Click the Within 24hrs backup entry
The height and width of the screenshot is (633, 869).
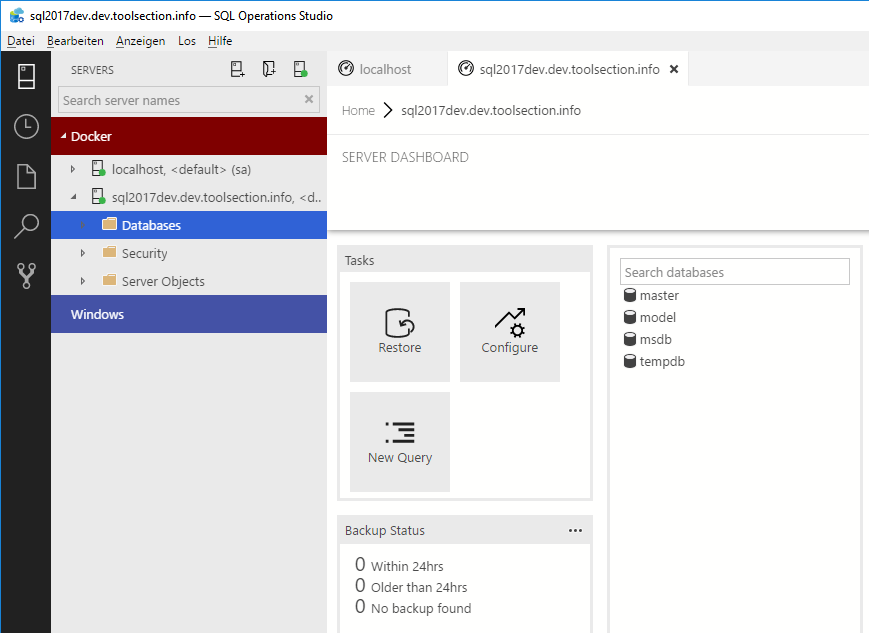tap(400, 565)
